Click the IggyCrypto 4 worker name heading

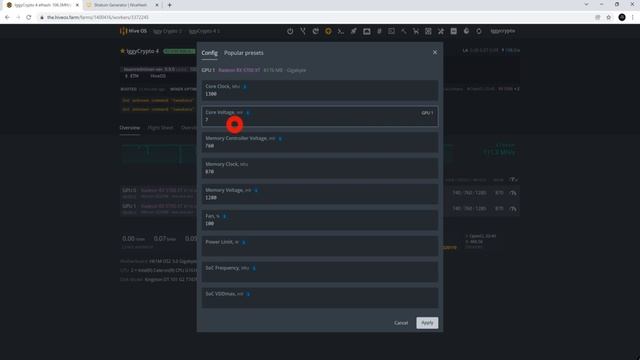point(142,51)
